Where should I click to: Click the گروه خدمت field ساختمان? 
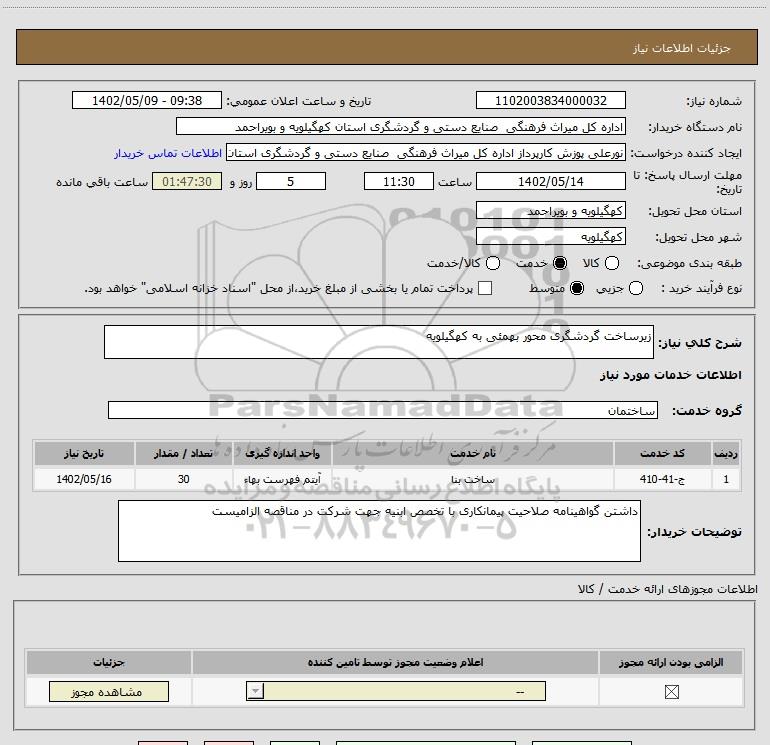coord(383,410)
